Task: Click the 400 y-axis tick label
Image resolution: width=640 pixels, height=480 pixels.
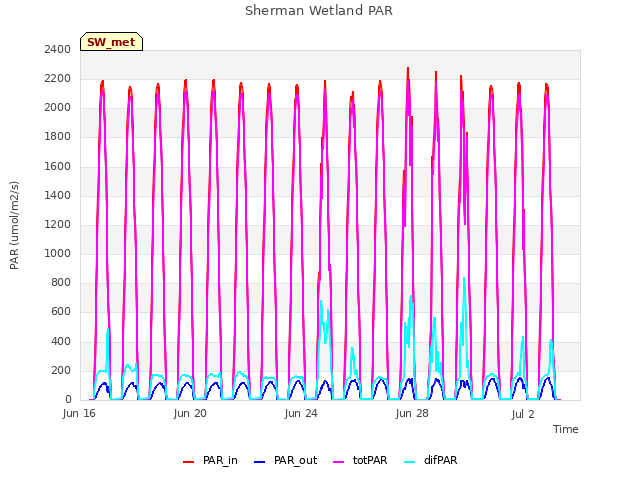Action: tap(61, 341)
